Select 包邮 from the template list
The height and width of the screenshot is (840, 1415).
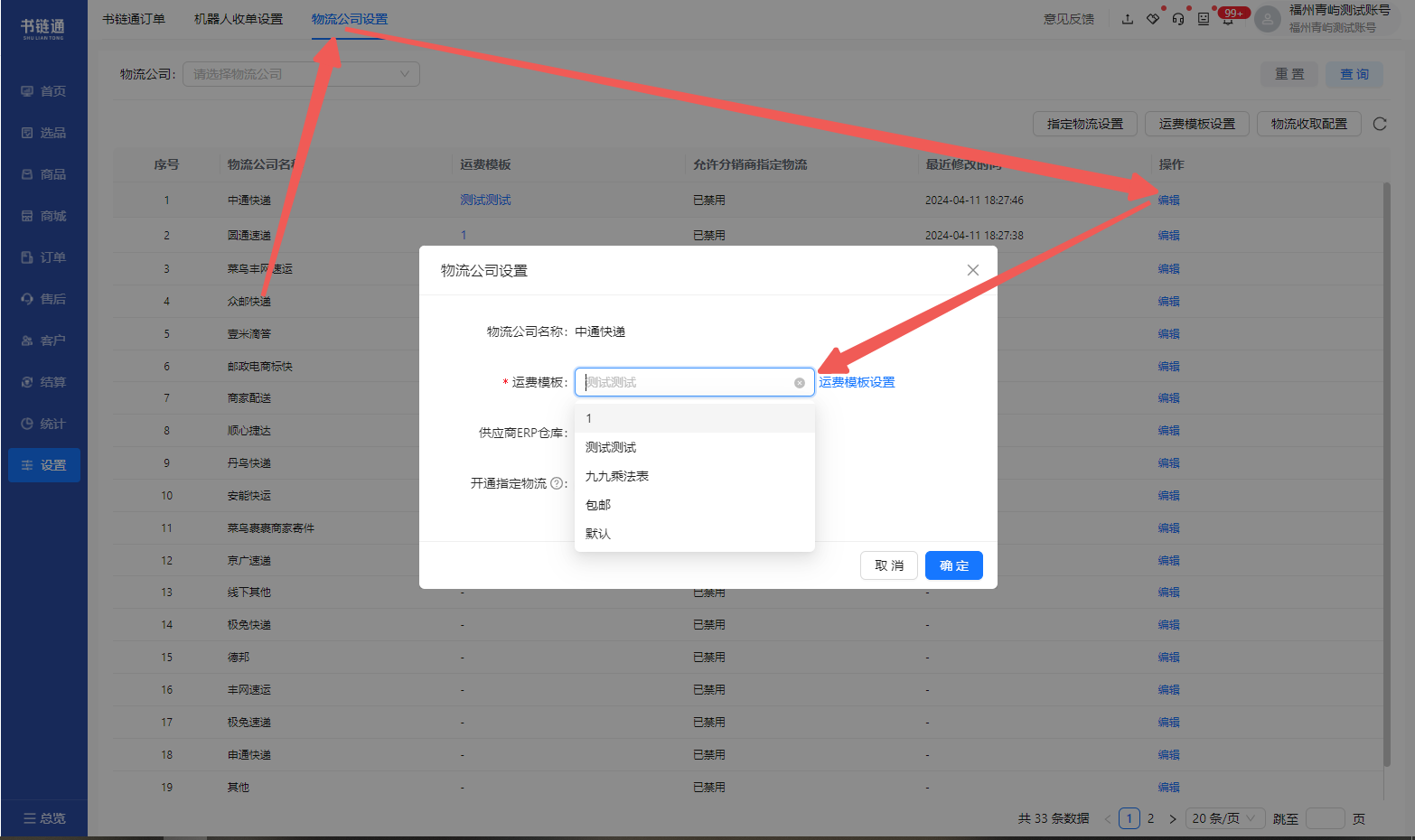point(695,505)
